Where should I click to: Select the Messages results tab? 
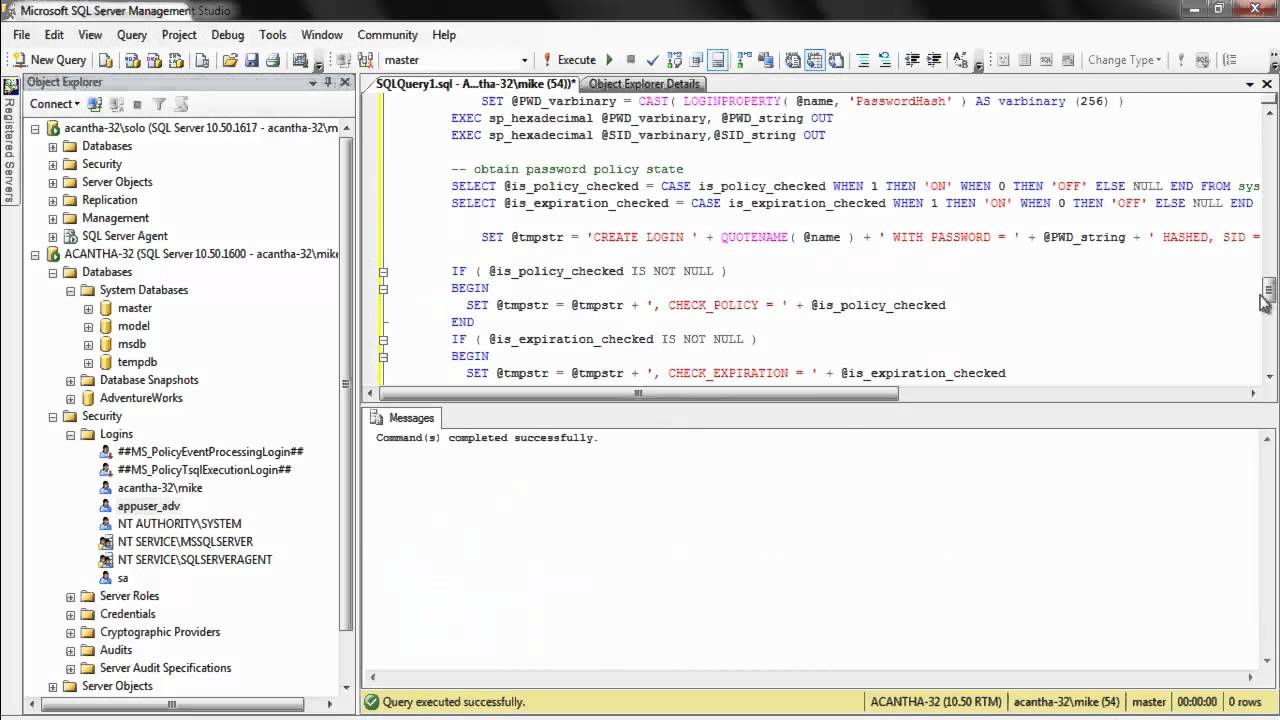tap(404, 418)
